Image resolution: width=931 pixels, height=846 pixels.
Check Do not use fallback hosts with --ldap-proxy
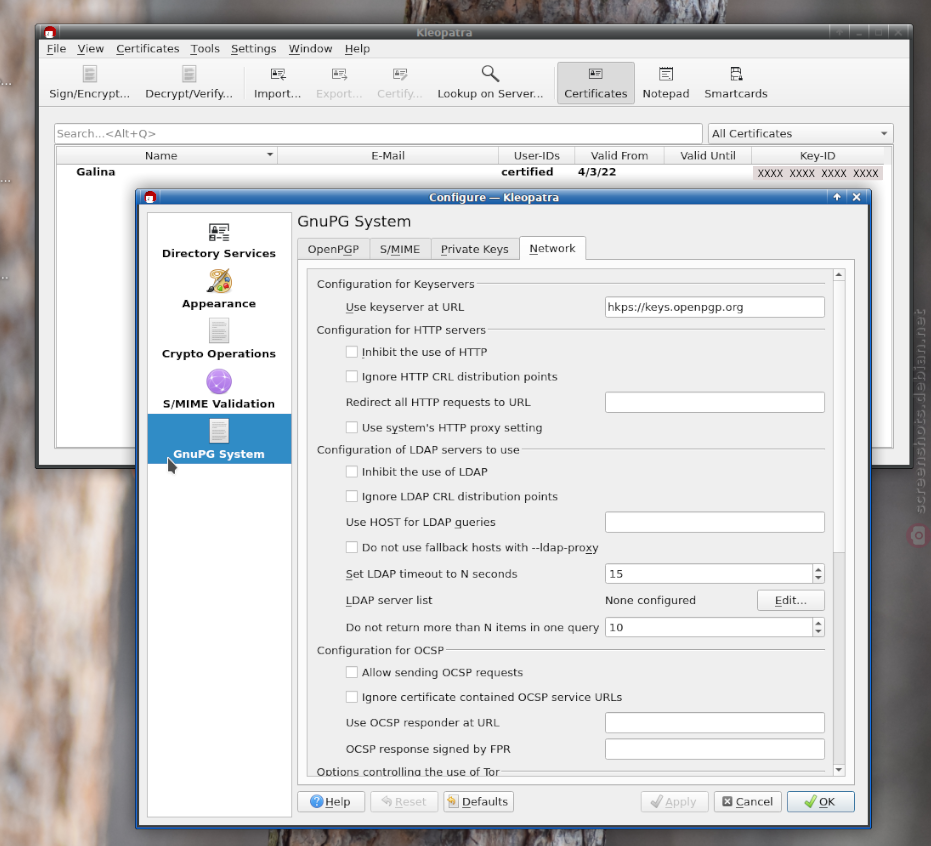click(352, 547)
